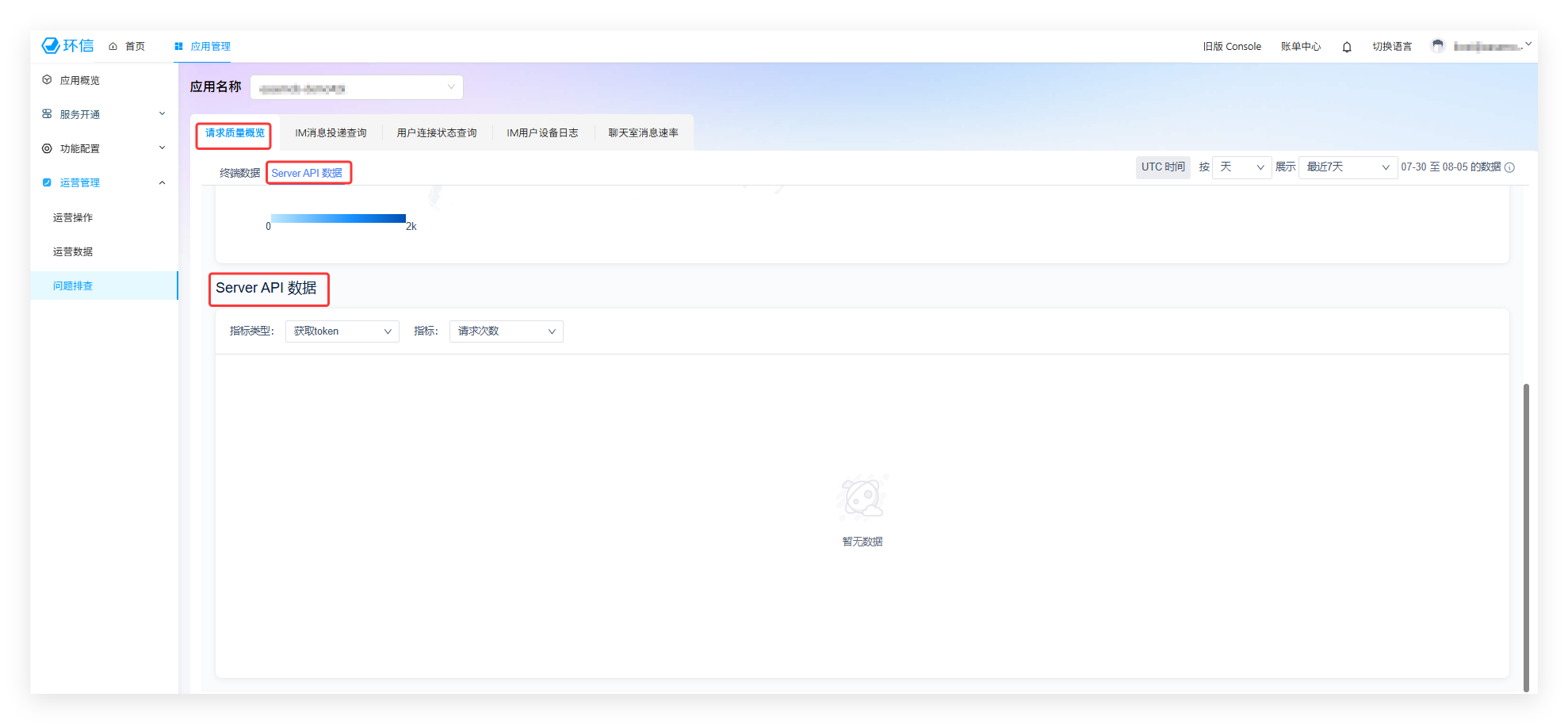Click the user avatar icon
The width and height of the screenshot is (1568, 724).
coord(1437,46)
